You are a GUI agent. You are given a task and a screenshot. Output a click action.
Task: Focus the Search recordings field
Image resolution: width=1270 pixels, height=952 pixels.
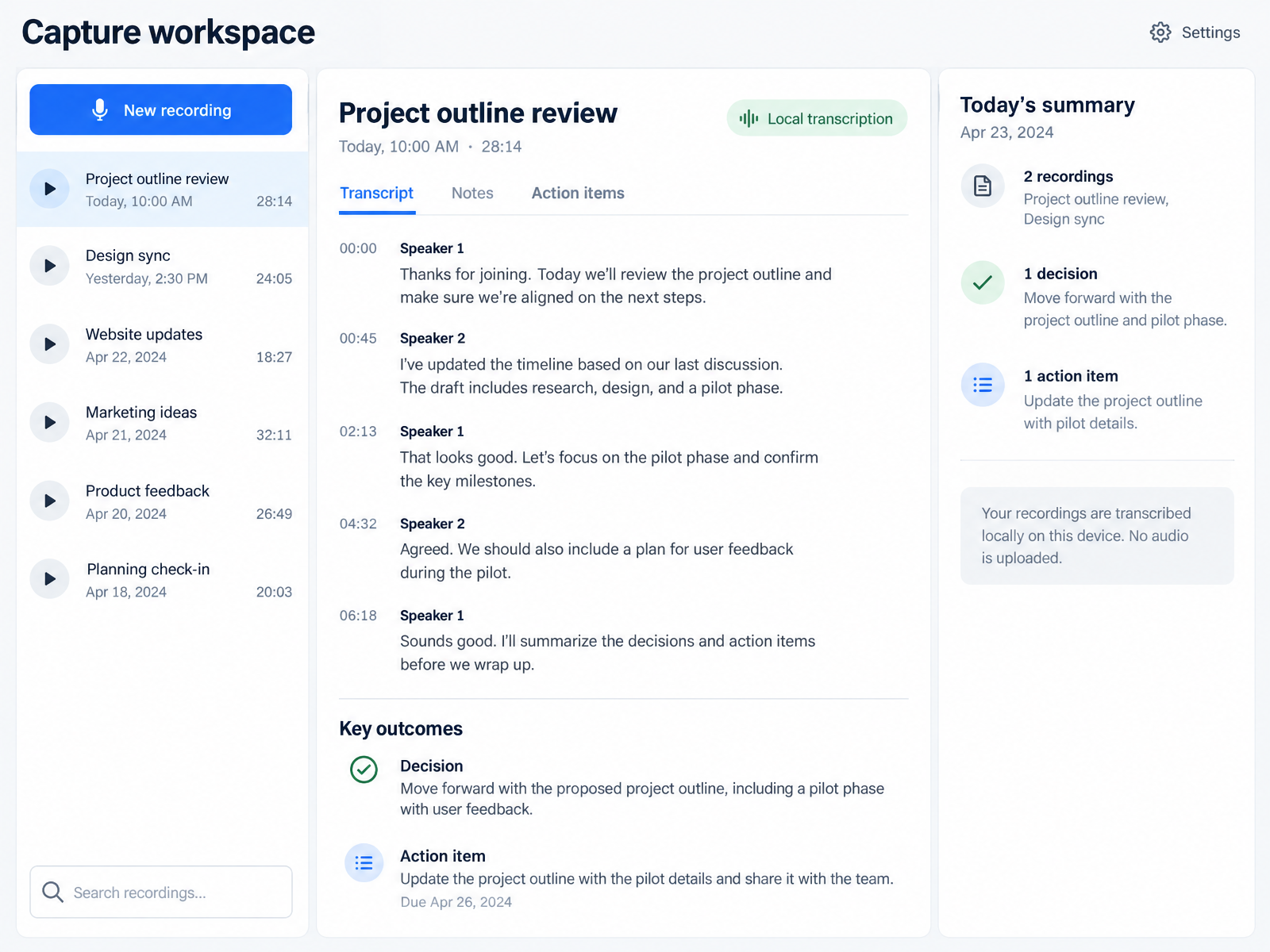click(161, 892)
